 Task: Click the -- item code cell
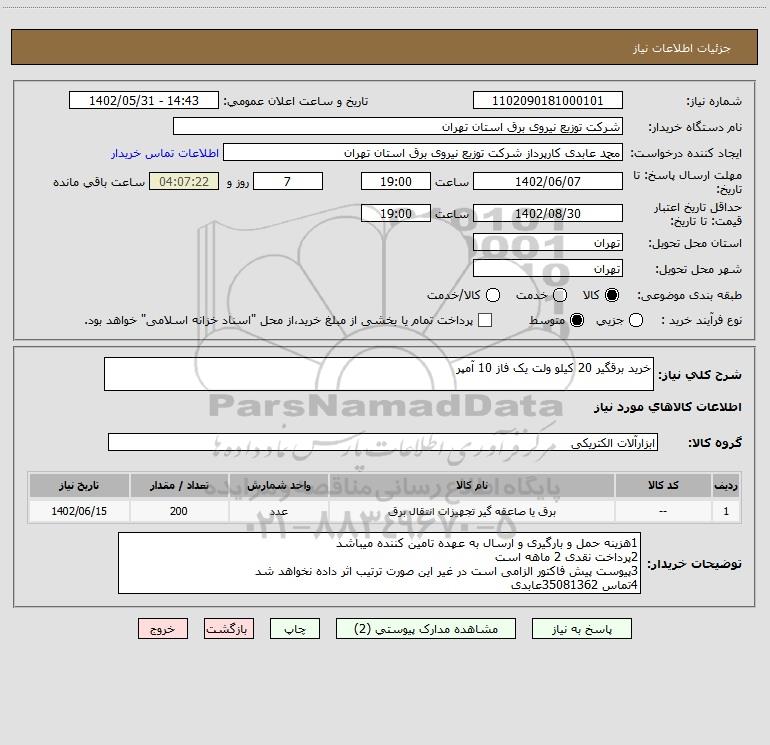(x=662, y=511)
